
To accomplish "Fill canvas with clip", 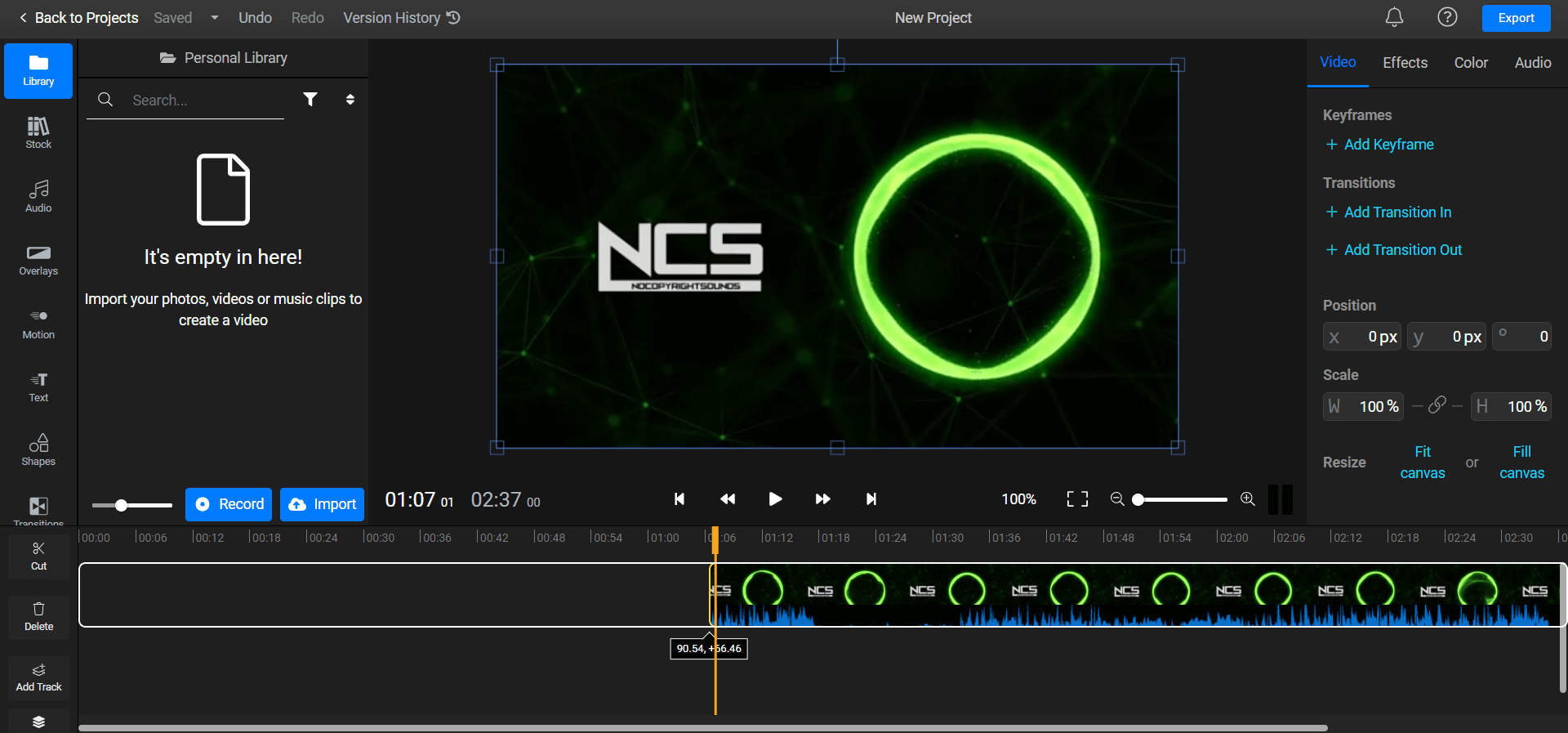I will [x=1522, y=463].
